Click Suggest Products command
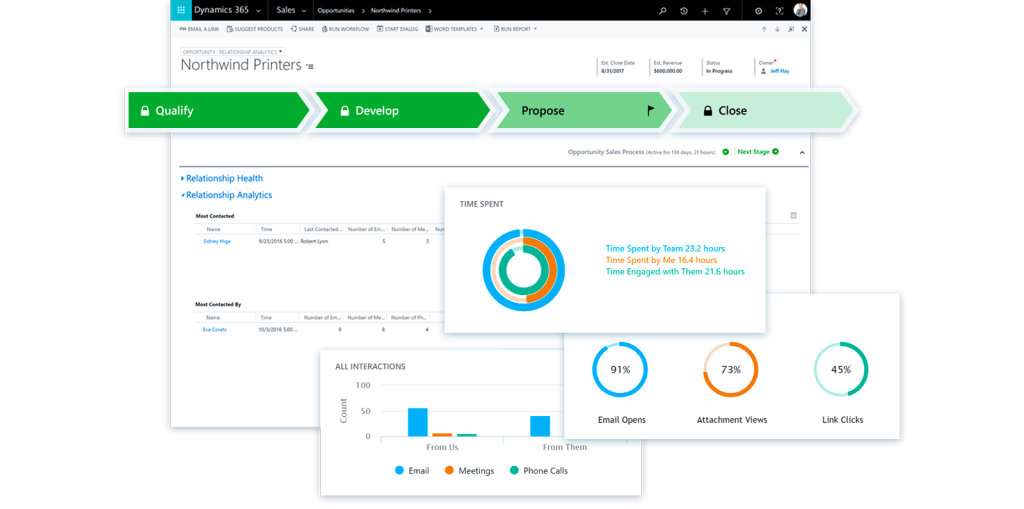The image size is (1024, 509). 255,29
